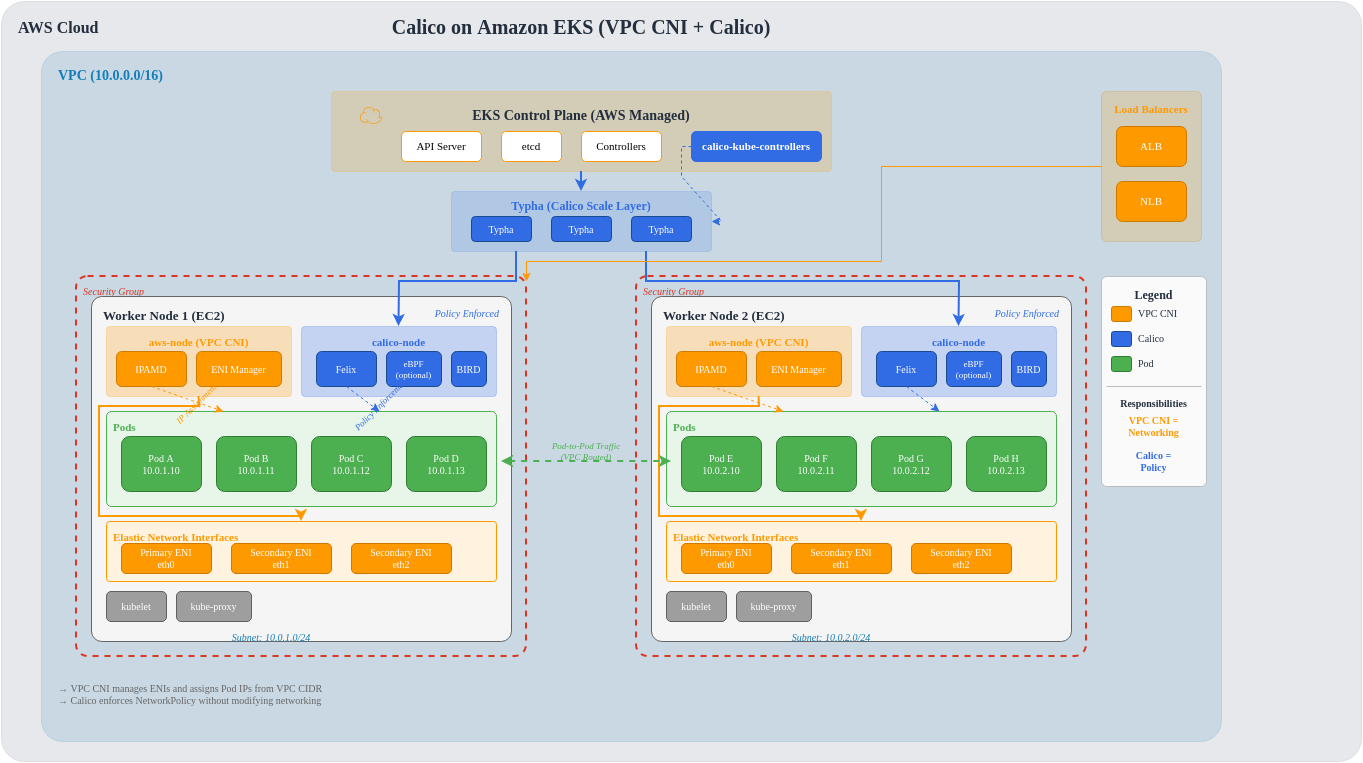This screenshot has height=763, width=1363.
Task: Click the ALB load balancer block
Action: (1151, 147)
